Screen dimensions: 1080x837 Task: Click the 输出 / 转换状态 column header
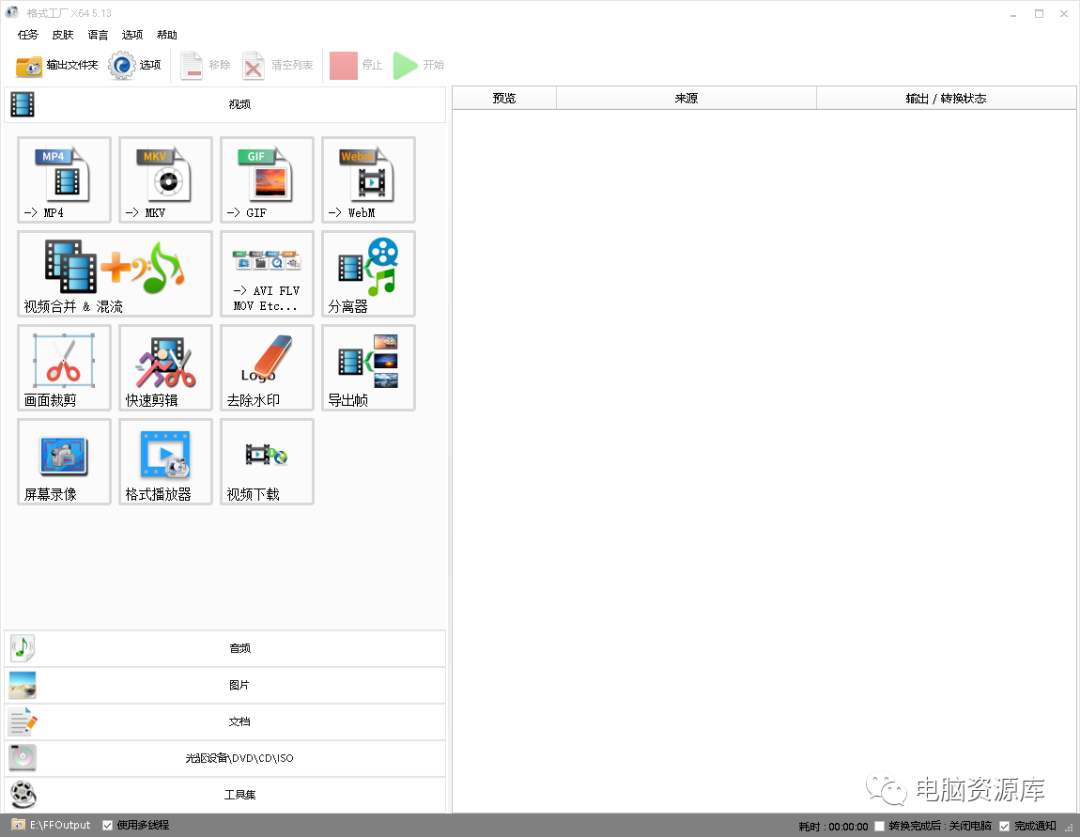[x=946, y=98]
